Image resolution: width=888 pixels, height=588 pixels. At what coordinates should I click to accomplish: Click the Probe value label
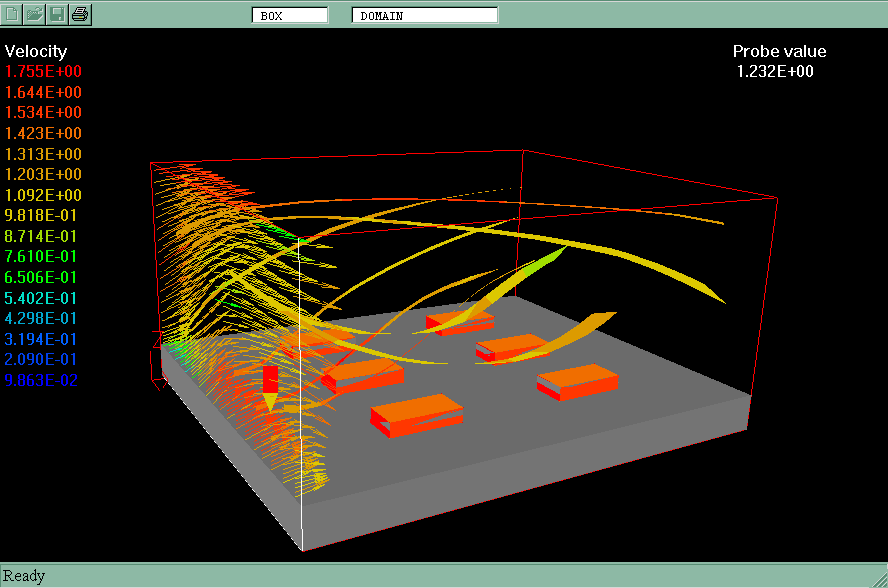point(779,52)
